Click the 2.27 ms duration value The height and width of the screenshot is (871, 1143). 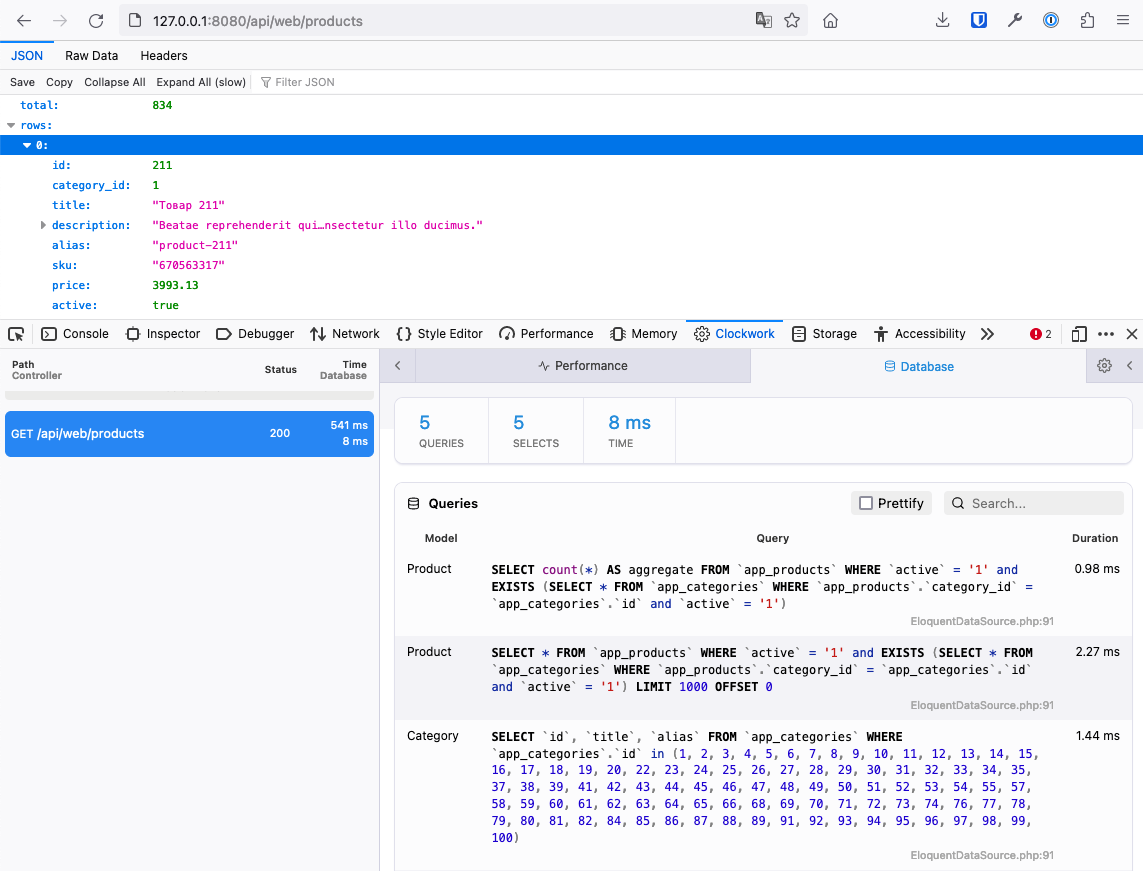[x=1097, y=652]
